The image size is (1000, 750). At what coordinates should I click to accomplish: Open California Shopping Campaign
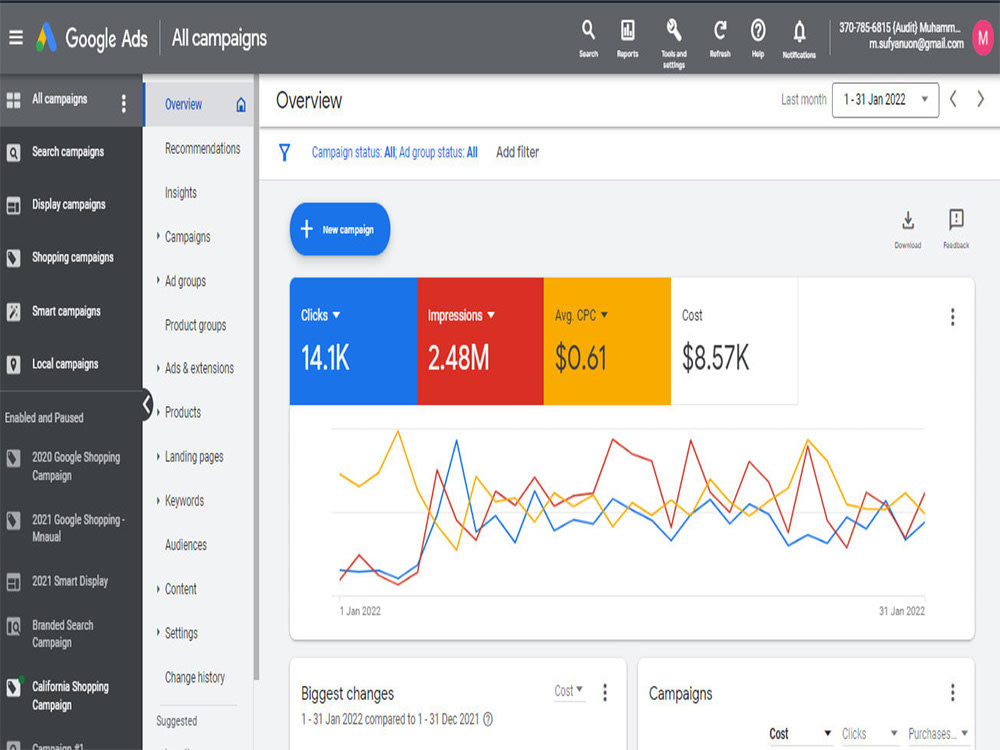click(71, 696)
